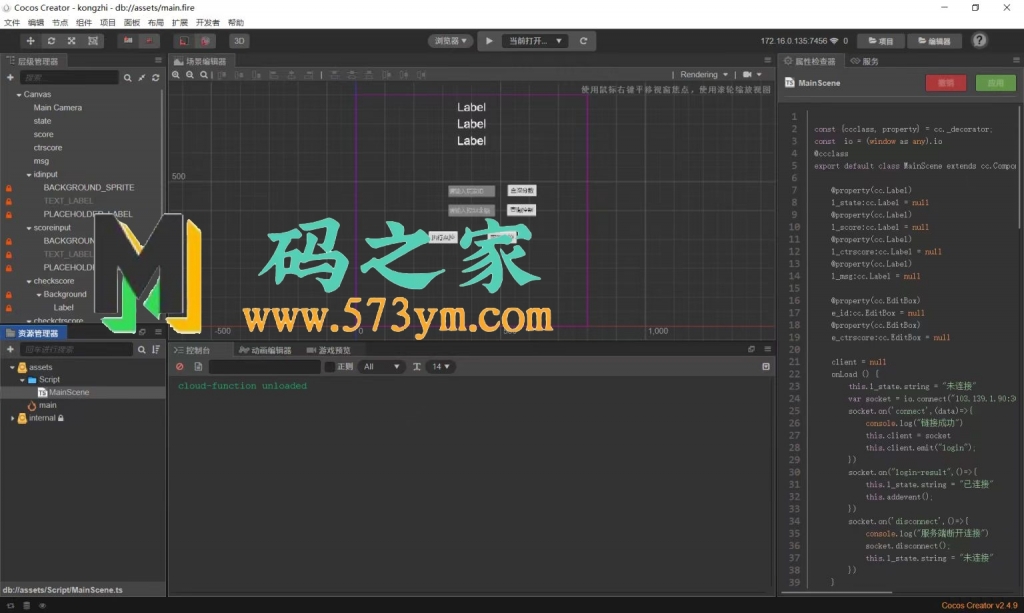The image size is (1024, 613).
Task: Open the console font size dropdown
Action: coord(441,367)
